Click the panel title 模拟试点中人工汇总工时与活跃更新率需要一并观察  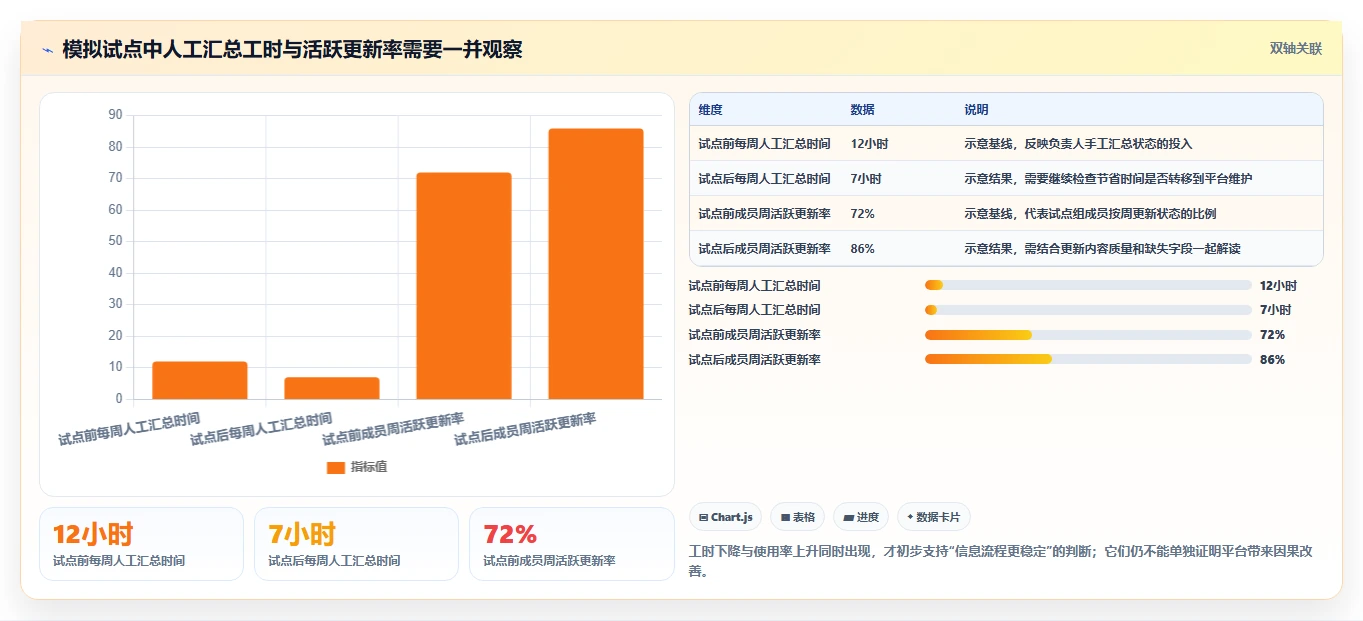292,50
